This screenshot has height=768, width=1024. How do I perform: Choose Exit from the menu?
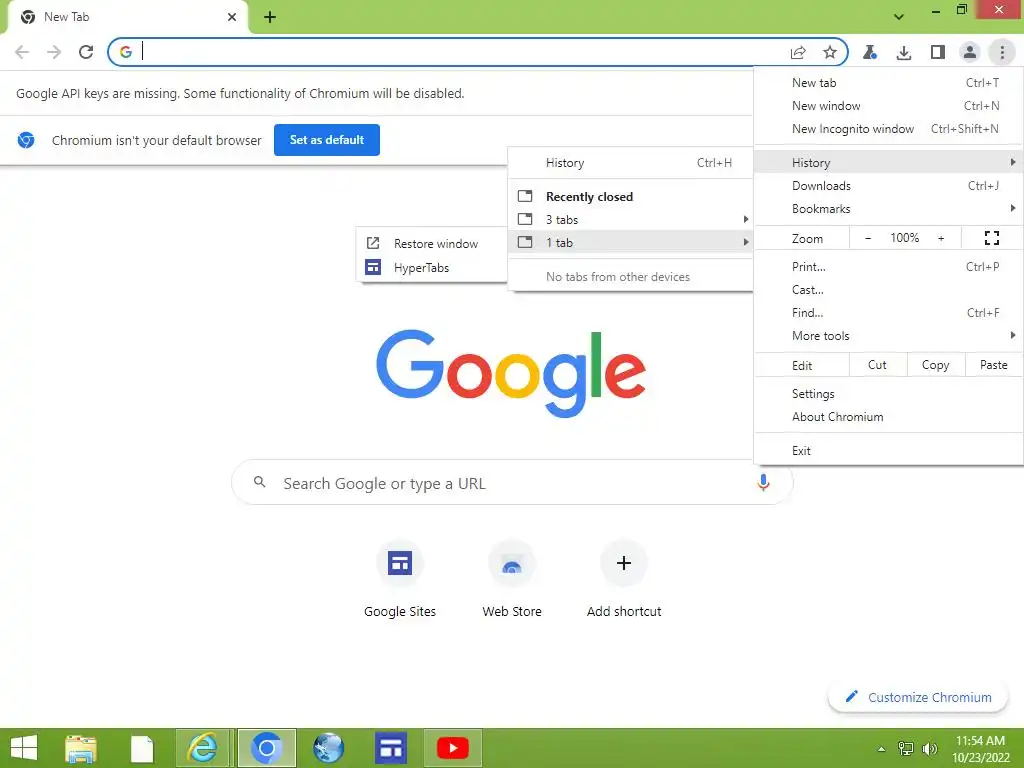888,451
